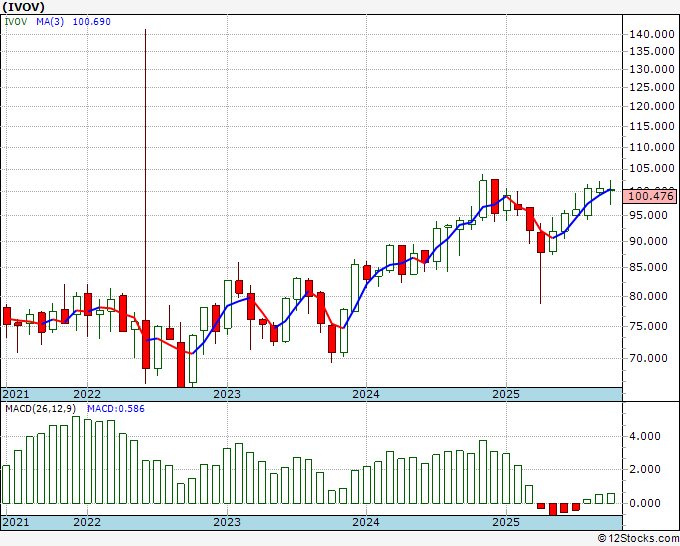
Task: Click 2025 on the price chart timeline
Action: (x=506, y=394)
